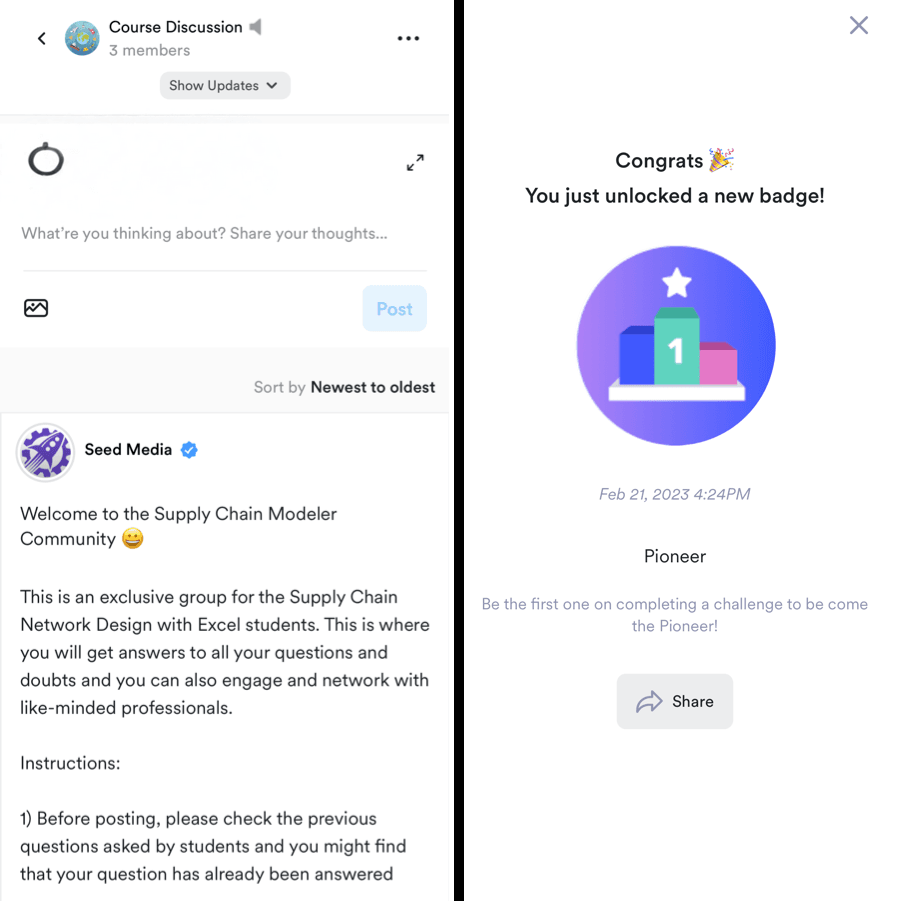This screenshot has height=901, width=900.
Task: Click the 3 members count label
Action: (149, 51)
